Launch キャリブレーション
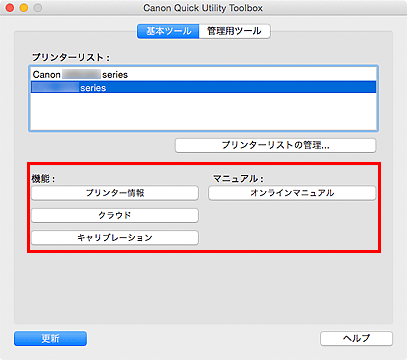The height and width of the screenshot is (360, 407). point(115,238)
